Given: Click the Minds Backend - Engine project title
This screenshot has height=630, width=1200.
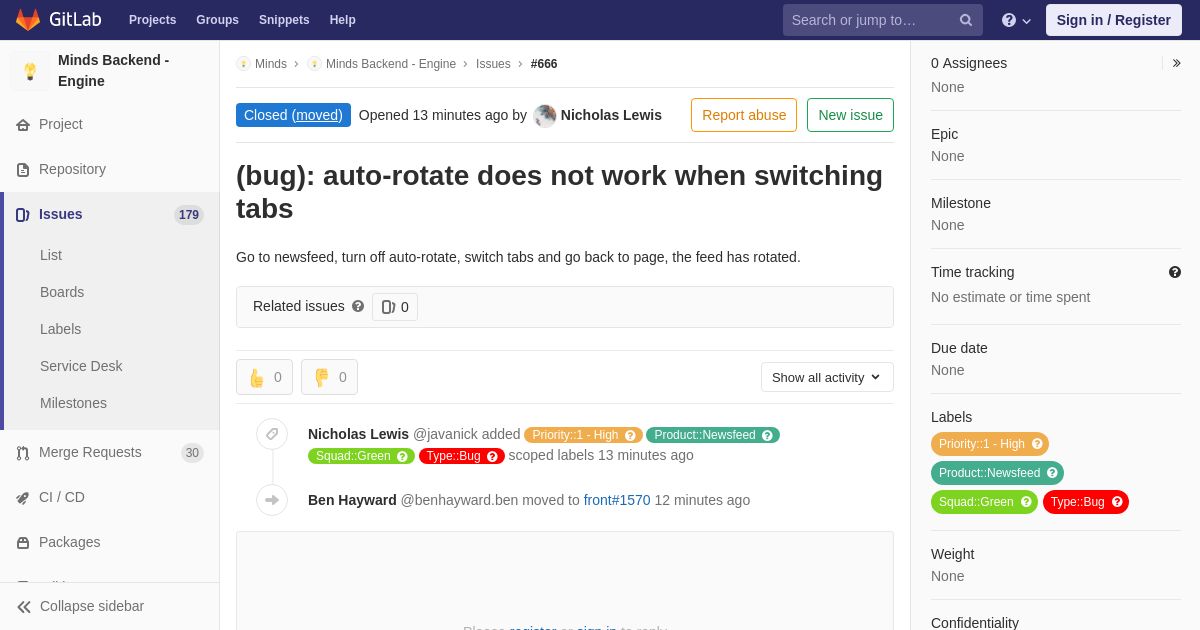Looking at the screenshot, I should pyautogui.click(x=114, y=71).
